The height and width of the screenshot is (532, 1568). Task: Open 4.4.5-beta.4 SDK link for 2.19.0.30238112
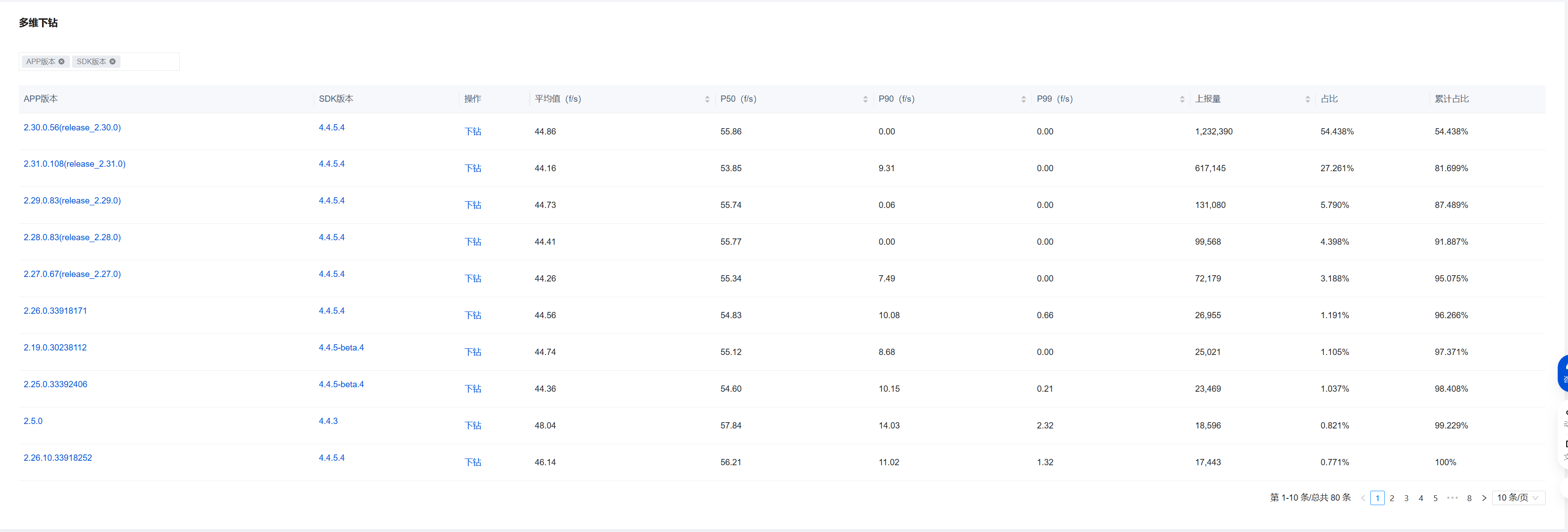click(341, 347)
